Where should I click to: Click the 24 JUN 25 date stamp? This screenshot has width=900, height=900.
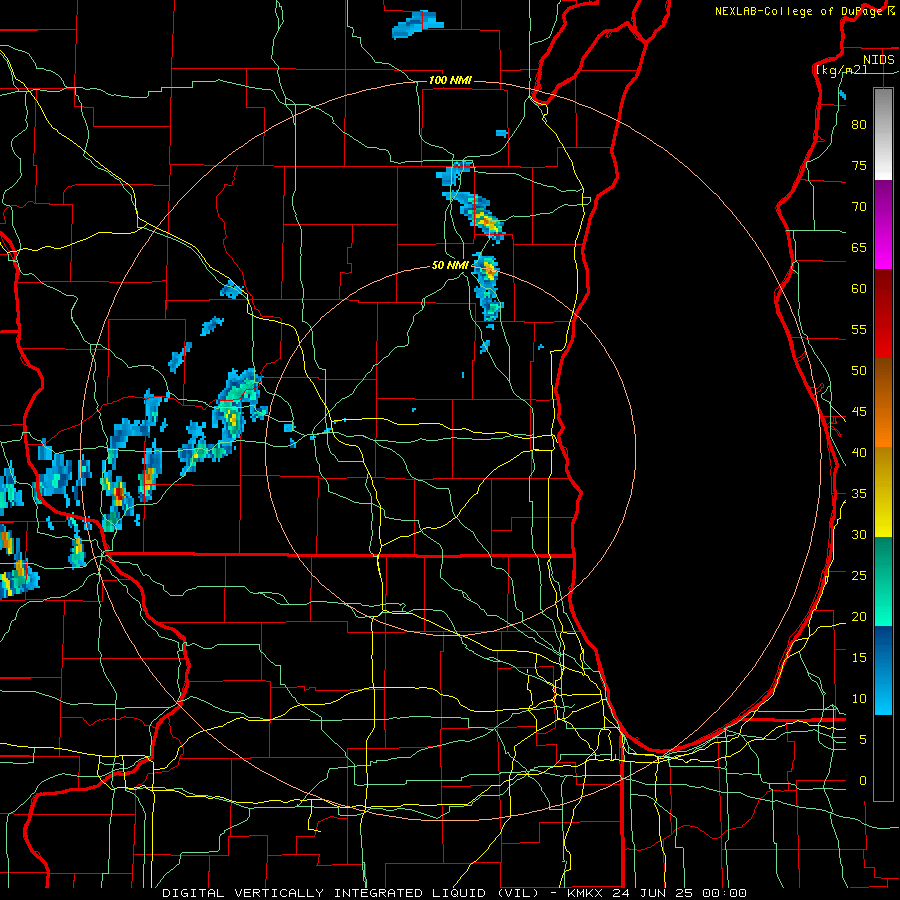(653, 893)
